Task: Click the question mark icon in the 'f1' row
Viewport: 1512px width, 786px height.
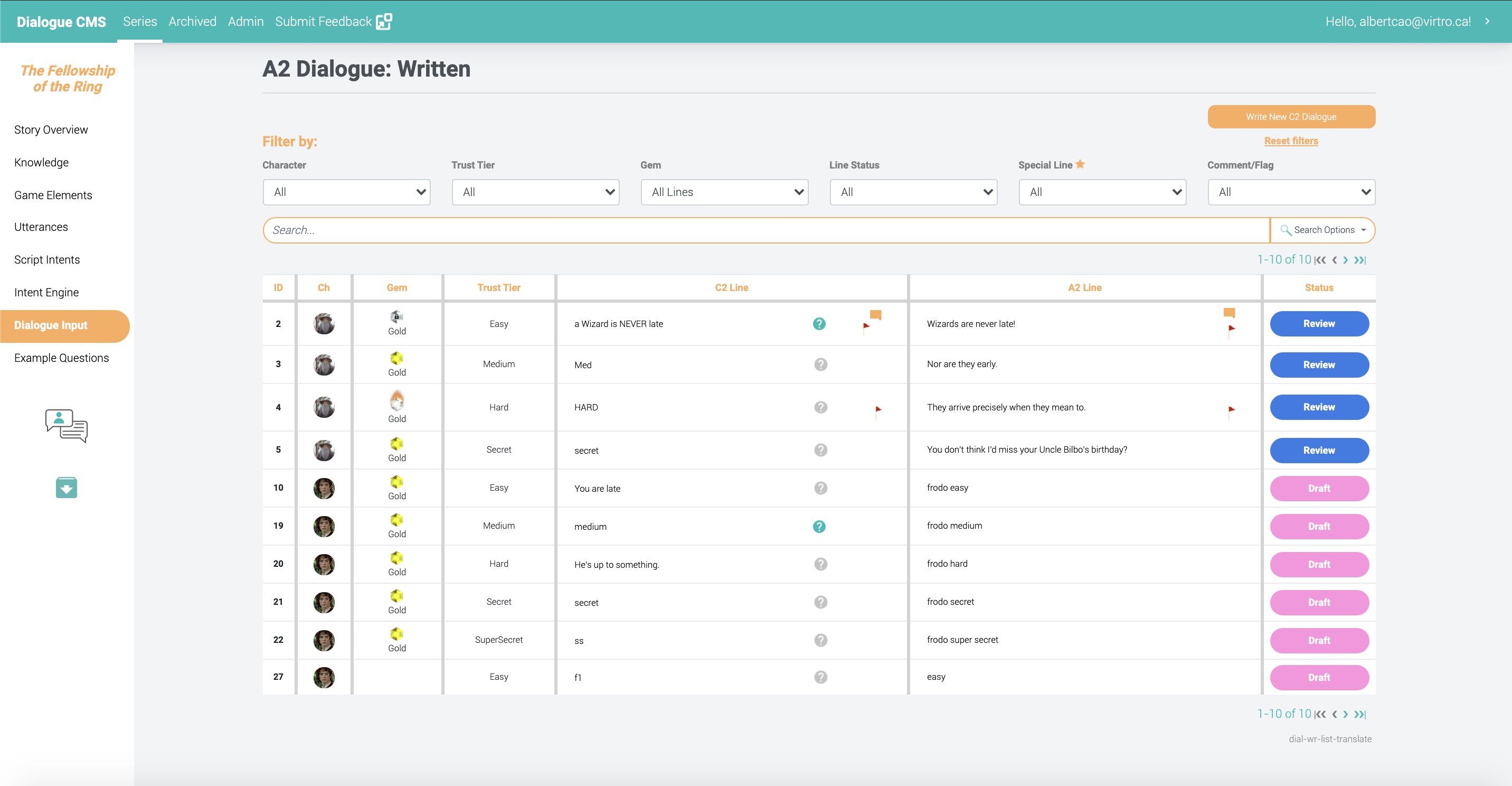Action: coord(820,677)
